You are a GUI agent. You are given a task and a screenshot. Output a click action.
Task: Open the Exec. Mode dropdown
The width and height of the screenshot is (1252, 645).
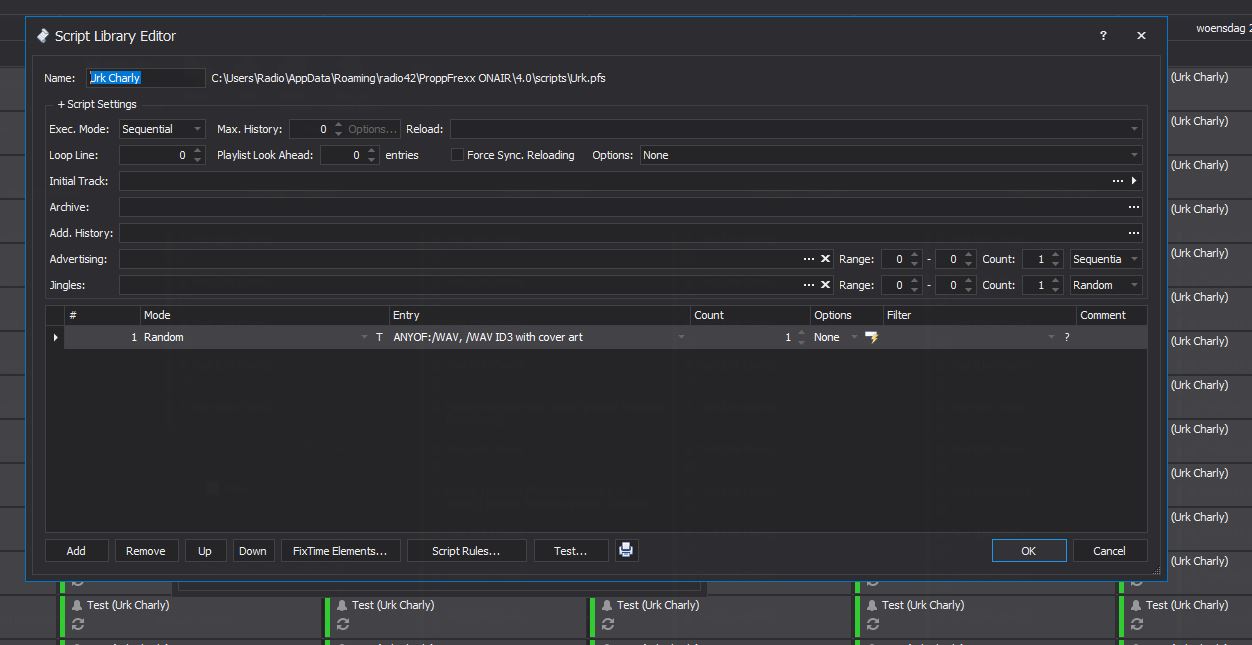(197, 129)
